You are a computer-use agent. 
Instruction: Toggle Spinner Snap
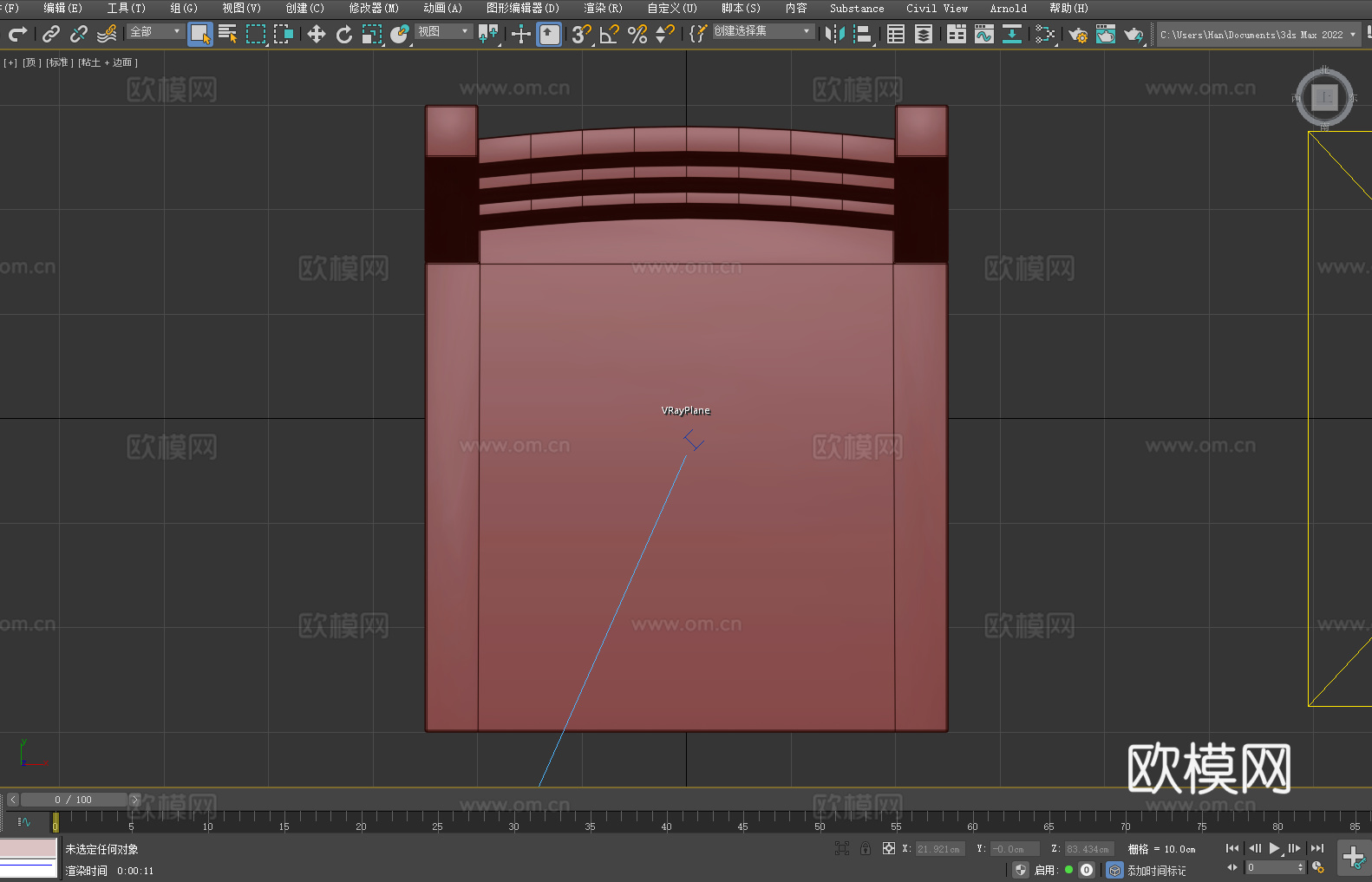click(665, 34)
